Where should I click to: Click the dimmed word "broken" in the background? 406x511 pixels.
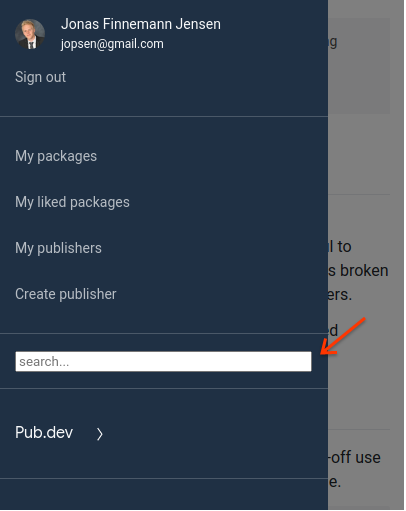point(364,270)
